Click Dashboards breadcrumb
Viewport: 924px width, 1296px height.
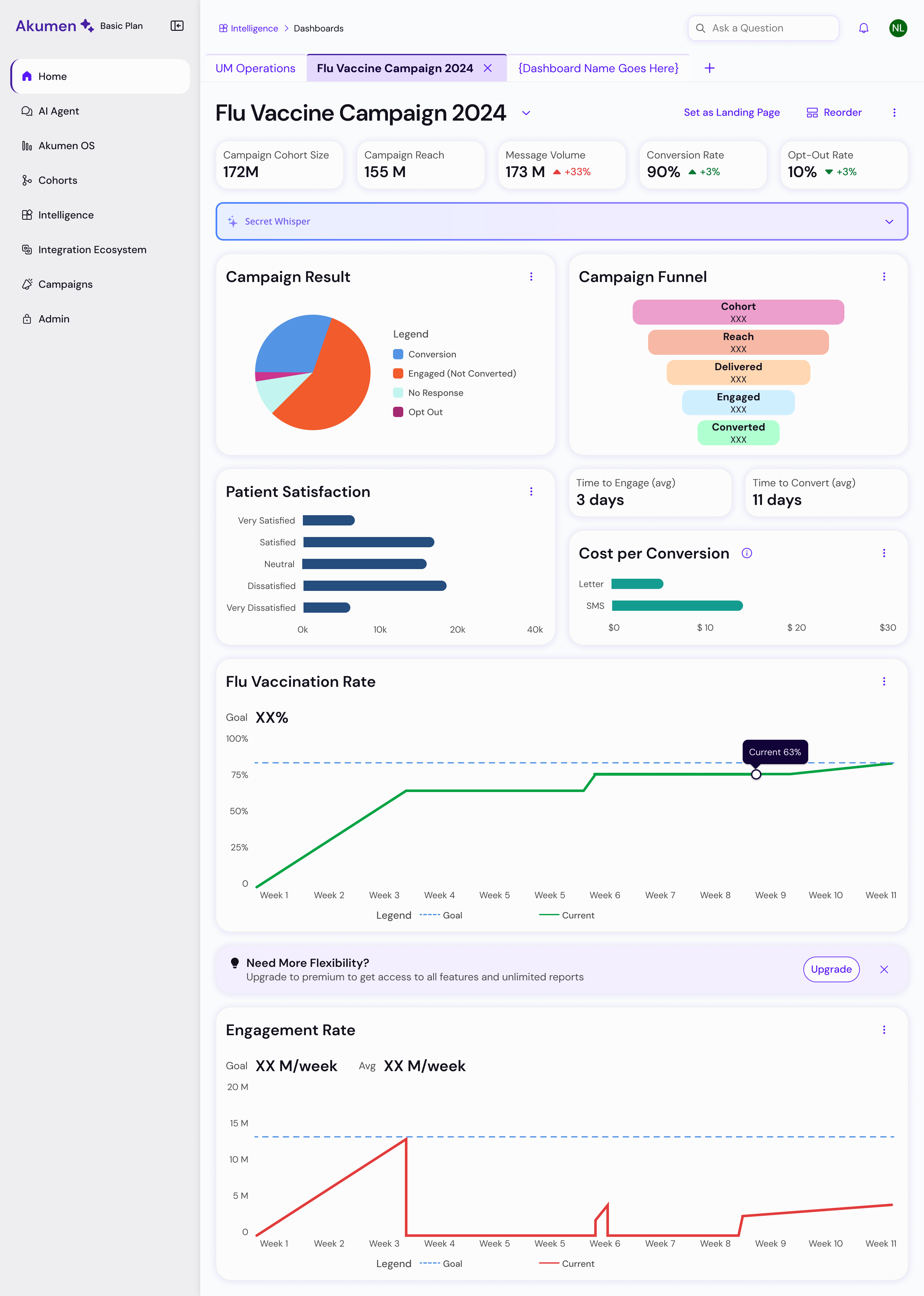319,28
